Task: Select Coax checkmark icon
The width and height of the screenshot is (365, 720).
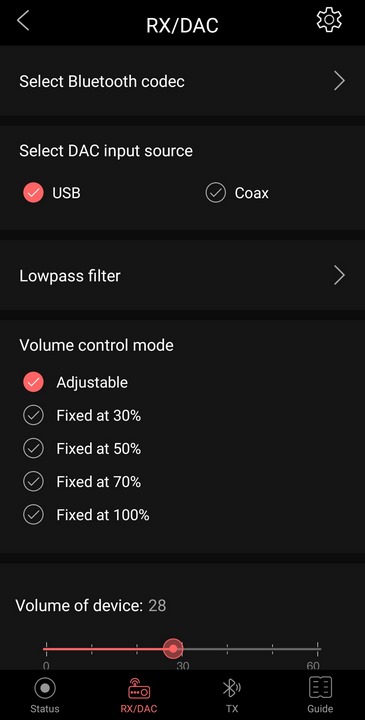Action: pyautogui.click(x=215, y=193)
